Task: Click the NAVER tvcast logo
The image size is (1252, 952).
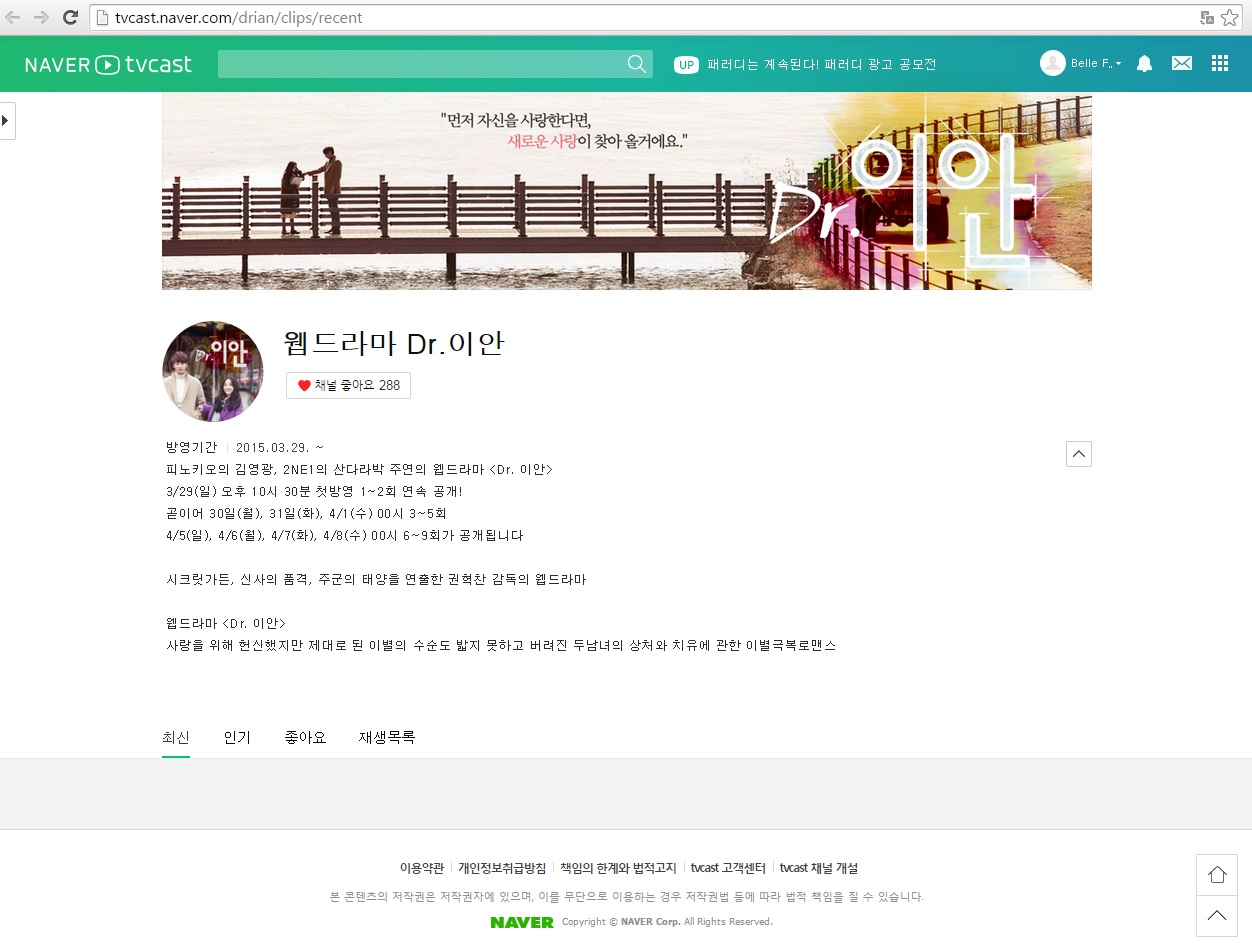Action: [x=108, y=64]
